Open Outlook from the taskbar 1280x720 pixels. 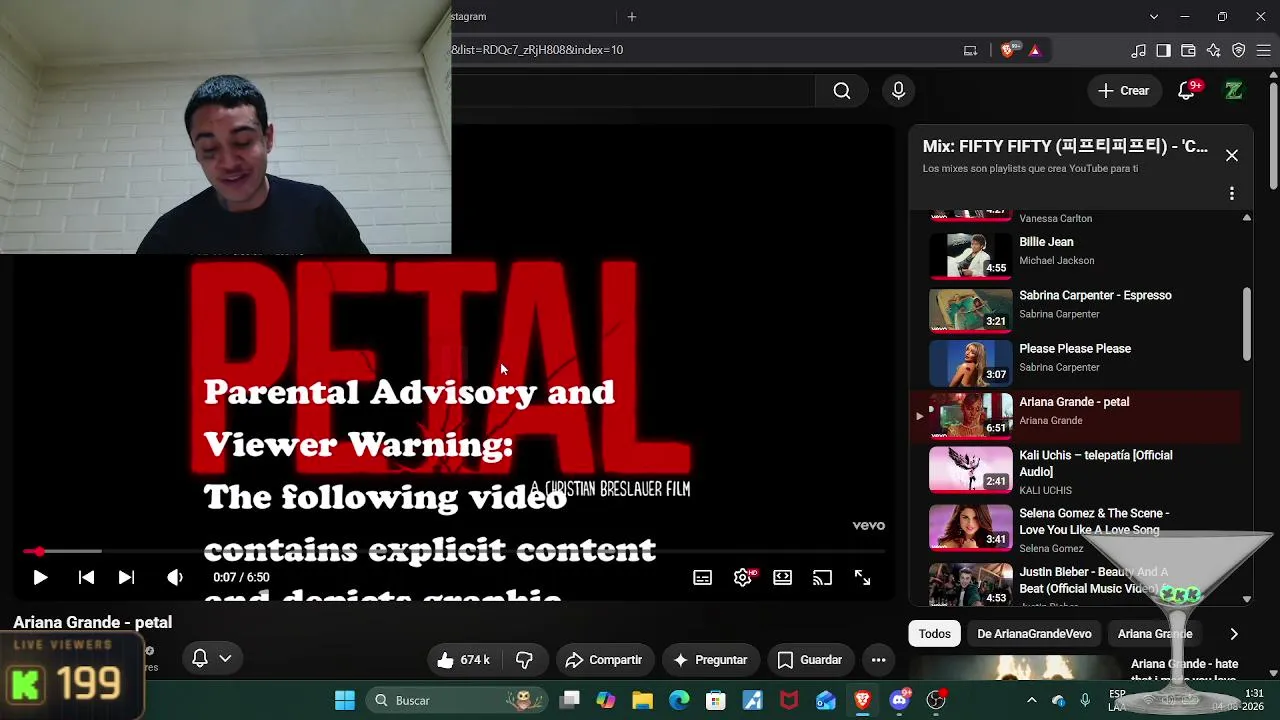pos(826,700)
